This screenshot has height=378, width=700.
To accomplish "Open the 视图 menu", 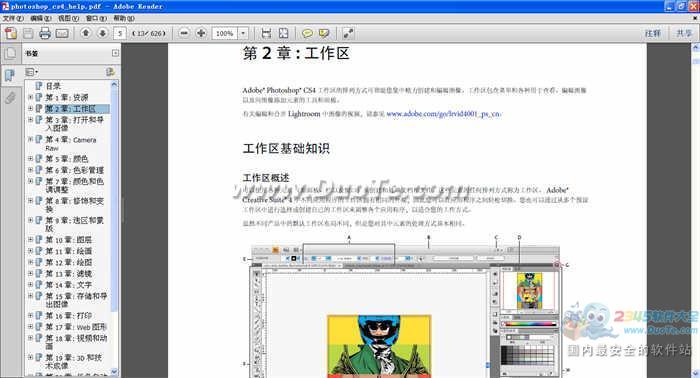I will click(x=68, y=18).
